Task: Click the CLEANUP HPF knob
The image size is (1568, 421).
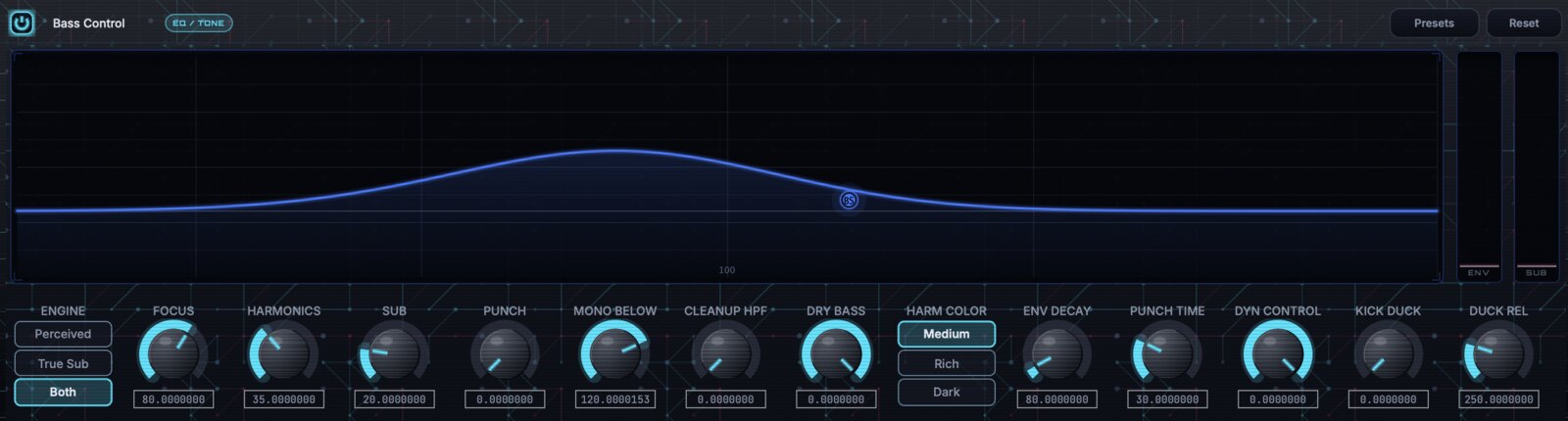Action: point(725,352)
